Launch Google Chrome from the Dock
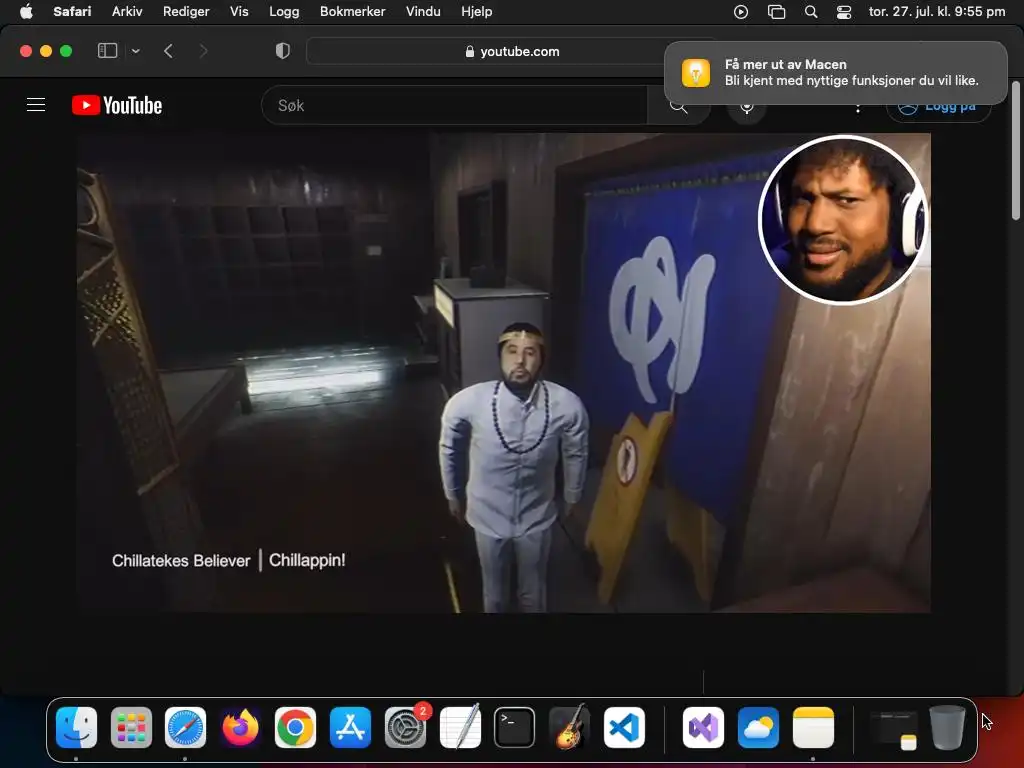Image resolution: width=1024 pixels, height=768 pixels. coord(295,728)
